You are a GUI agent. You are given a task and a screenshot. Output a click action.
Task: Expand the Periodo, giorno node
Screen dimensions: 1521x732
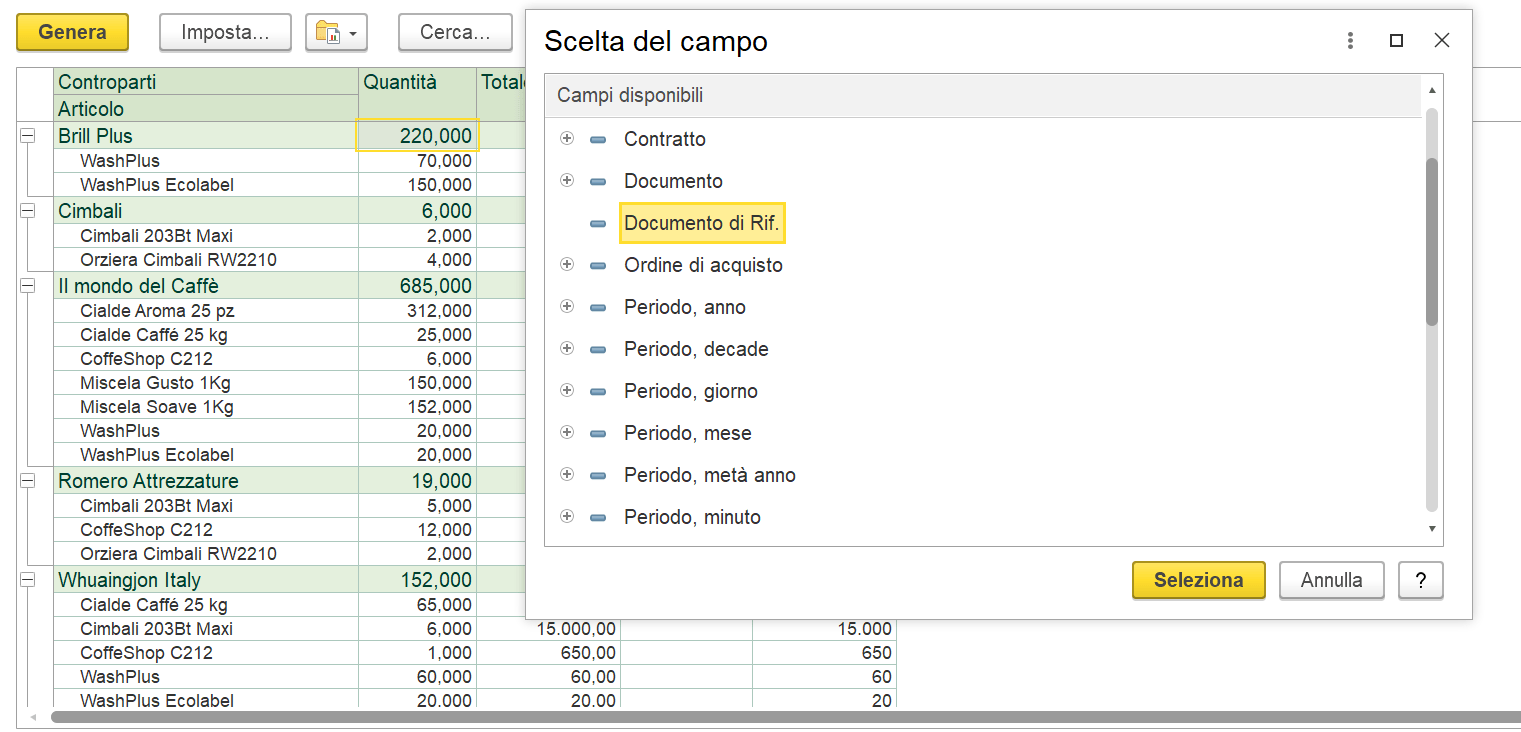click(567, 391)
